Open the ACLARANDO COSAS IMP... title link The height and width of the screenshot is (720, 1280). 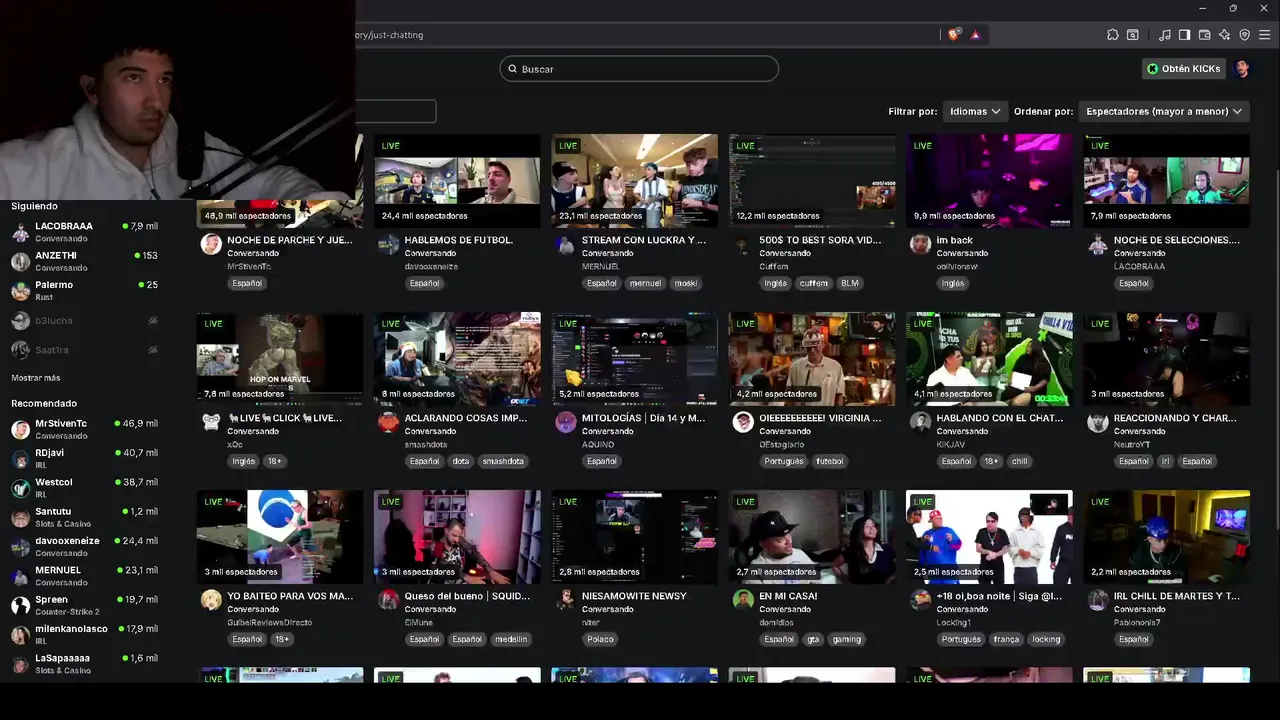click(x=466, y=418)
